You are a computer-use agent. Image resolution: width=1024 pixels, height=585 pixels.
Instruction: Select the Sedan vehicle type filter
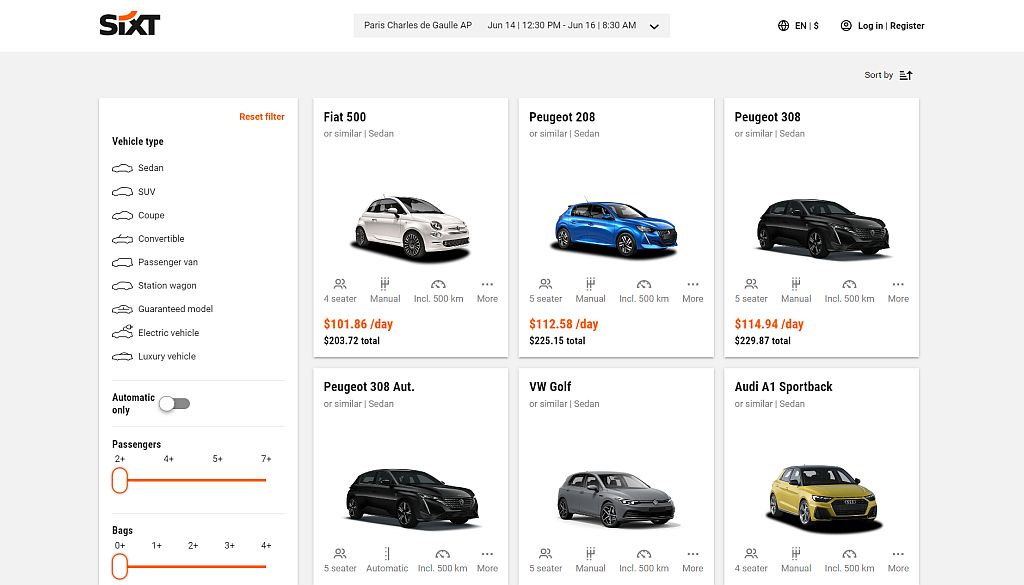[x=141, y=168]
